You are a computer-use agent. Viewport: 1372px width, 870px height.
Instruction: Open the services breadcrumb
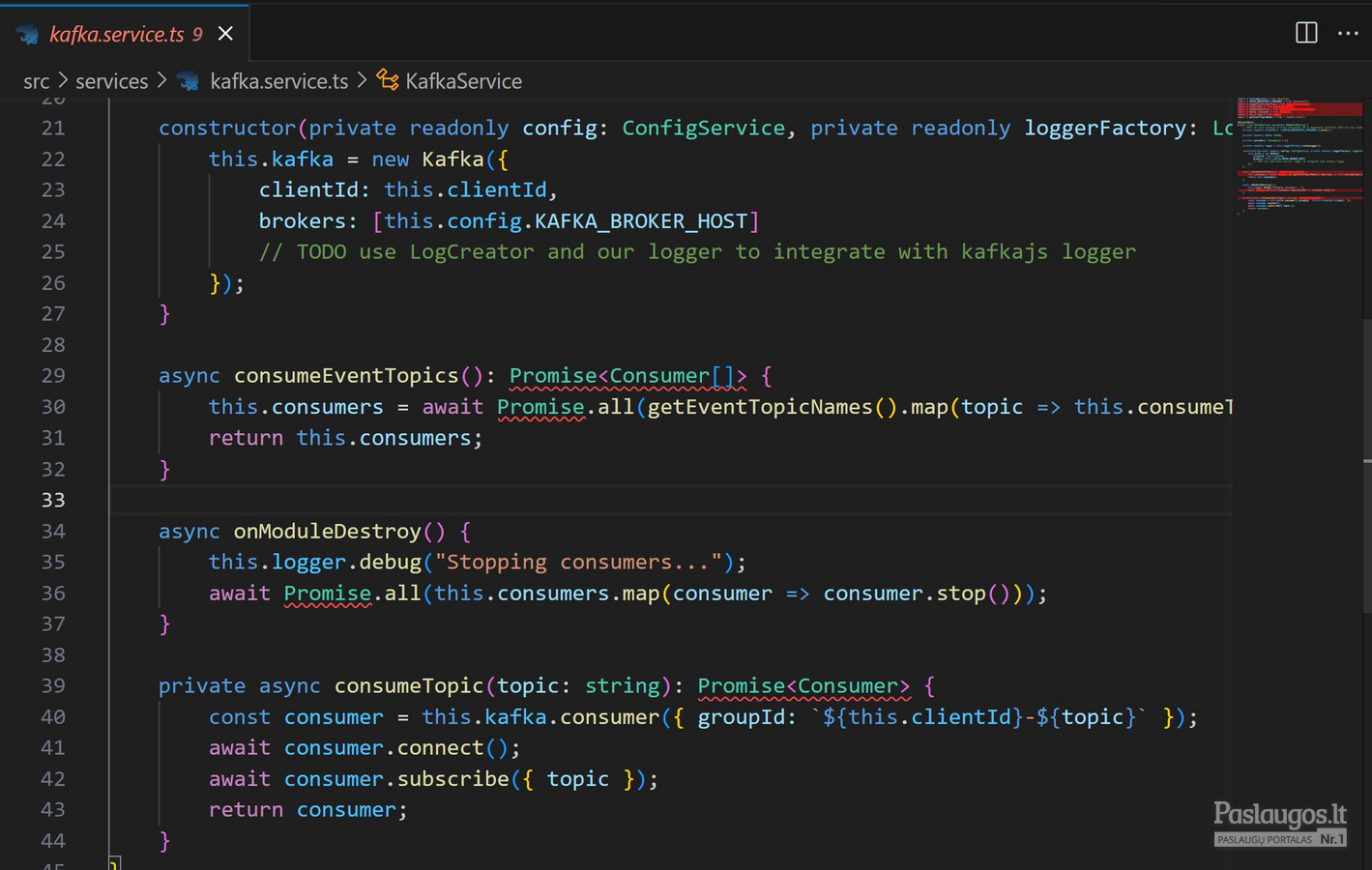[x=112, y=81]
